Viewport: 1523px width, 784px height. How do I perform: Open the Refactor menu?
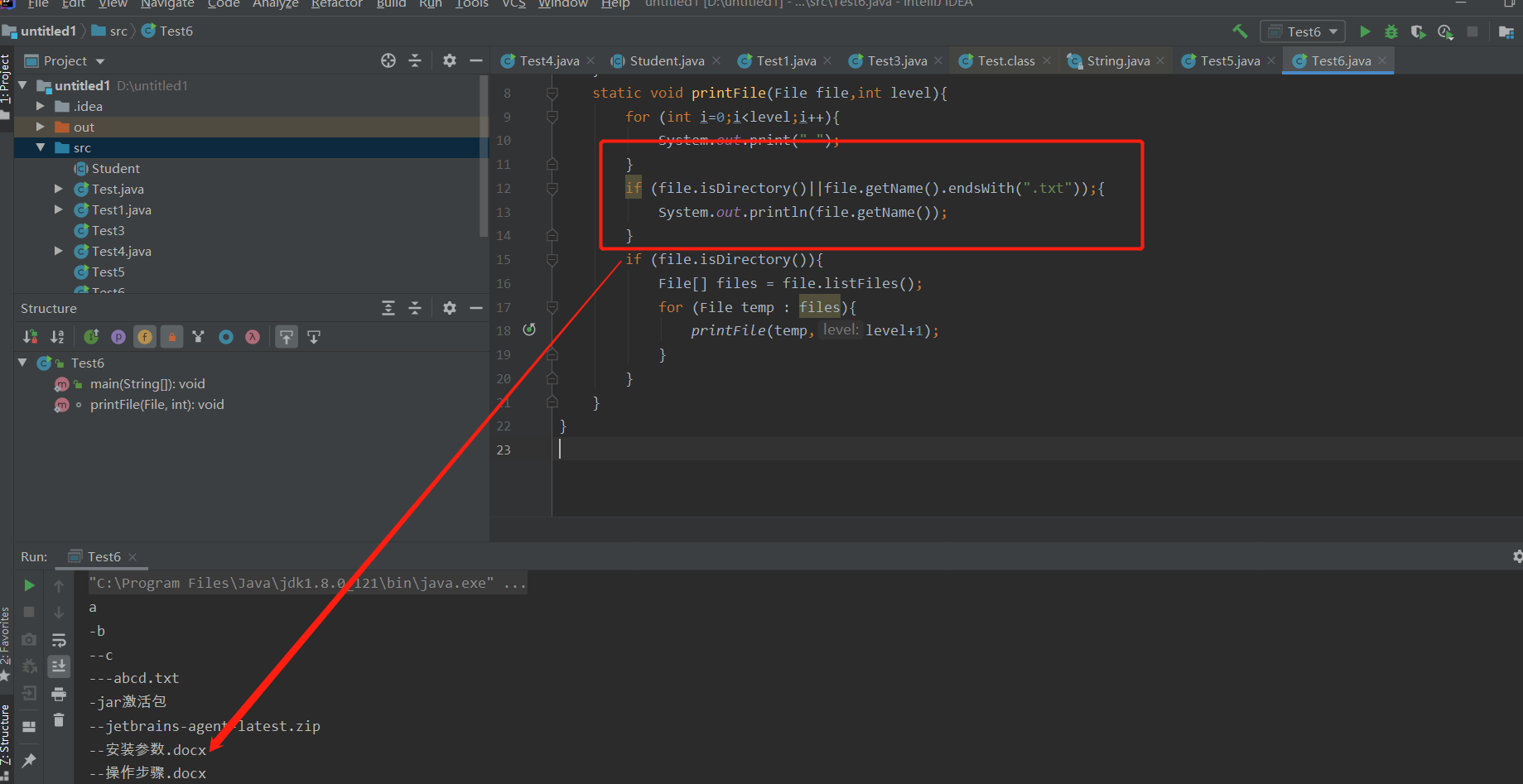(336, 4)
